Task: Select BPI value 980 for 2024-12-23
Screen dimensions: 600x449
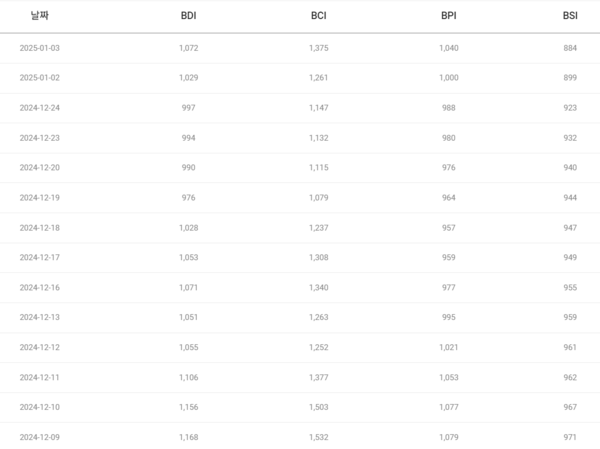Action: (x=448, y=138)
